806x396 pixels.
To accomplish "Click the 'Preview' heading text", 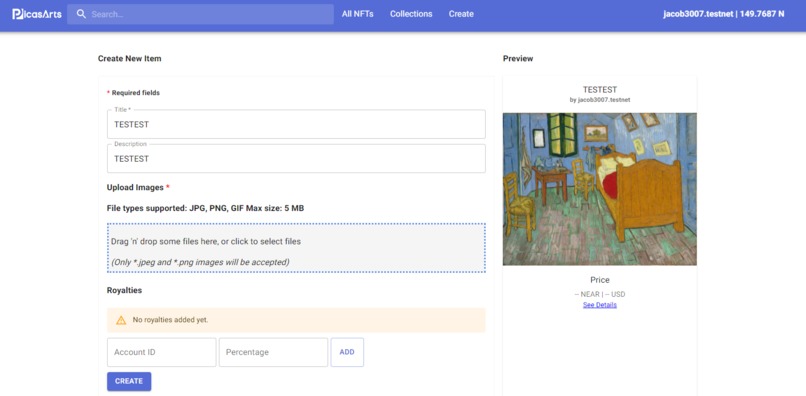I will tap(518, 59).
